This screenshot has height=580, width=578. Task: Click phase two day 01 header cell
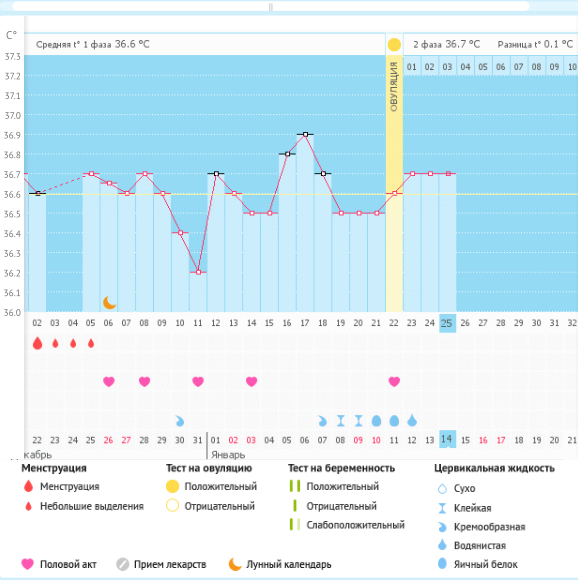[412, 67]
